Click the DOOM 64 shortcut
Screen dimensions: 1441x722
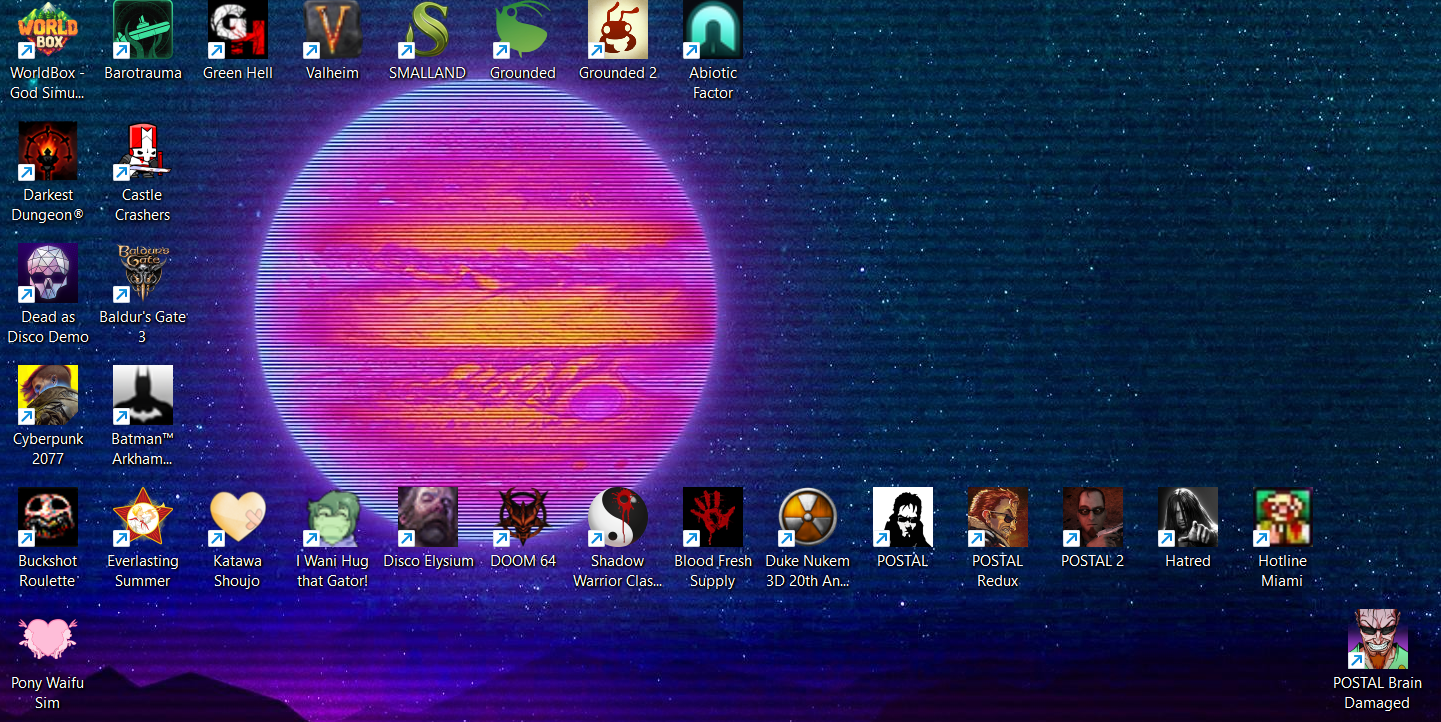[x=523, y=518]
